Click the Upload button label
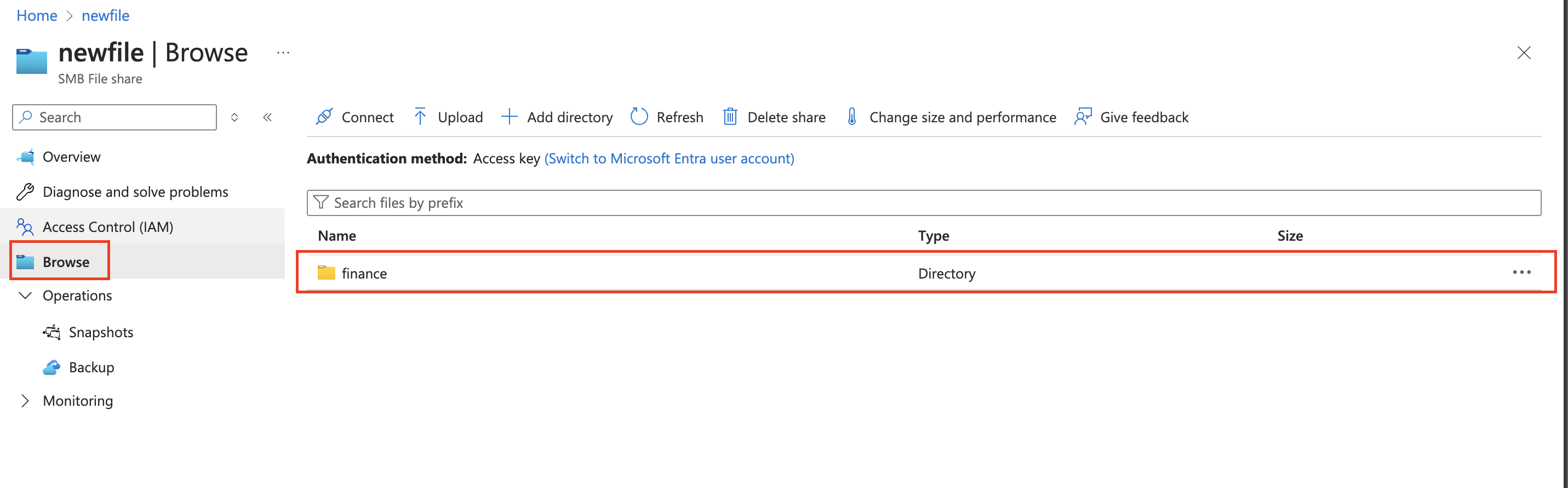The height and width of the screenshot is (488, 1568). pyautogui.click(x=460, y=117)
